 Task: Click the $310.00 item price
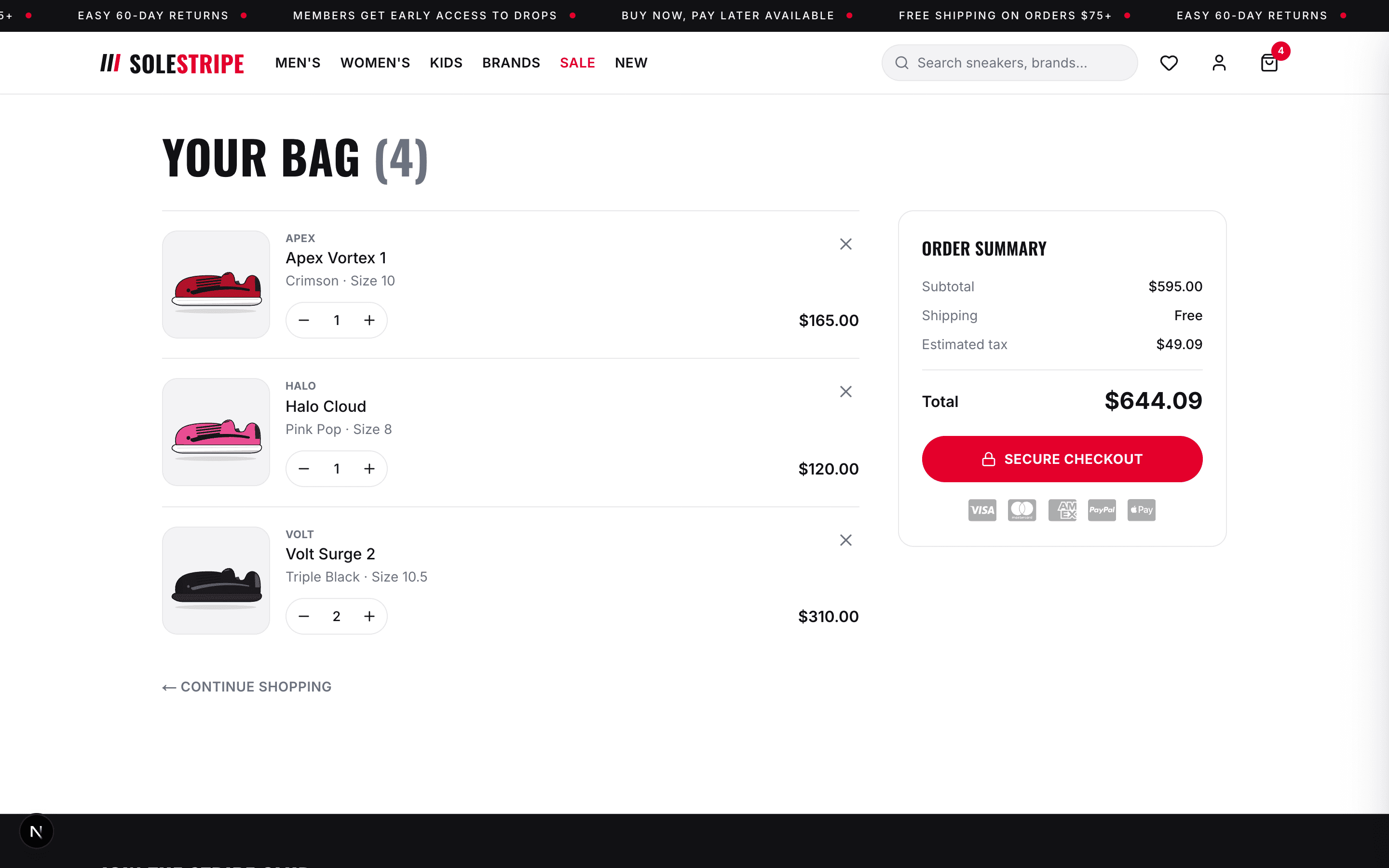(829, 617)
